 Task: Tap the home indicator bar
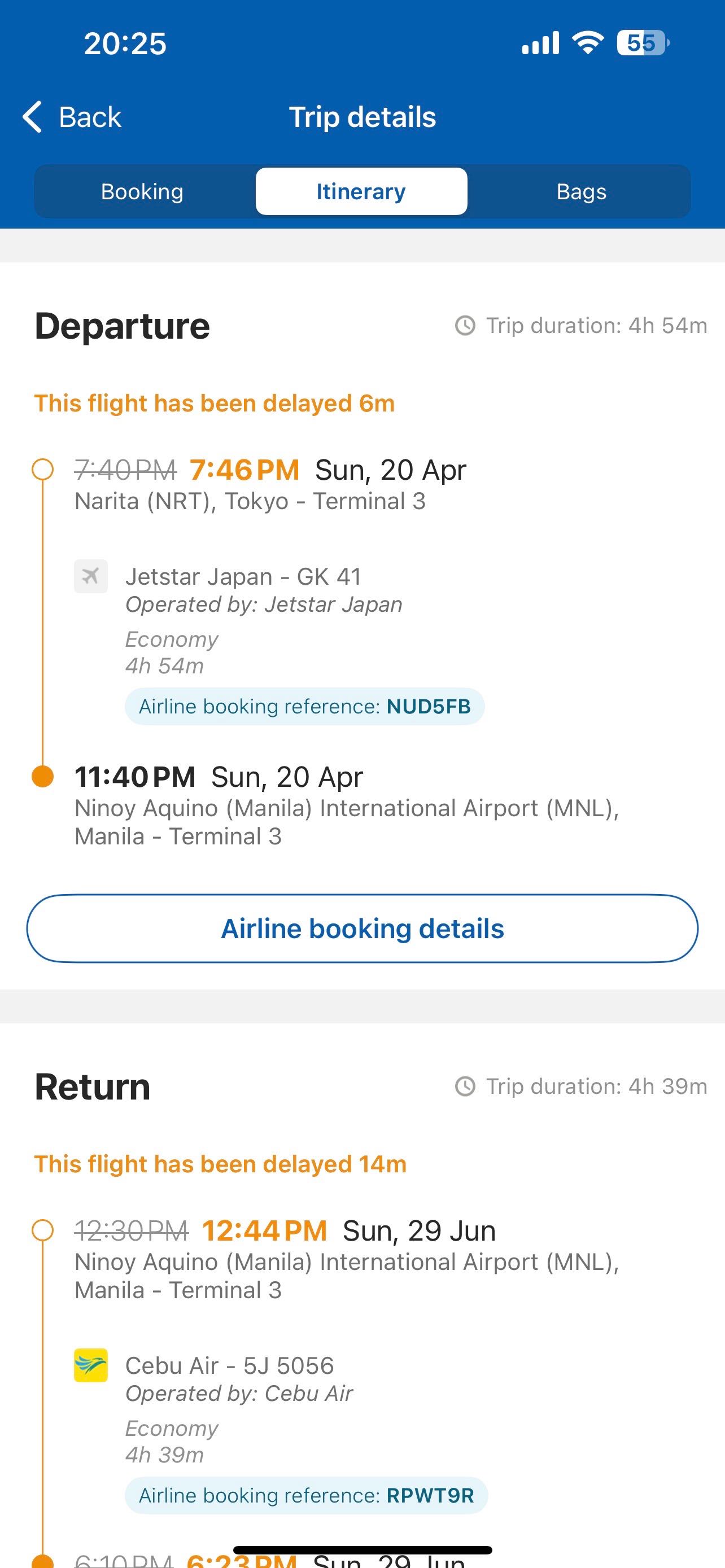click(362, 1550)
